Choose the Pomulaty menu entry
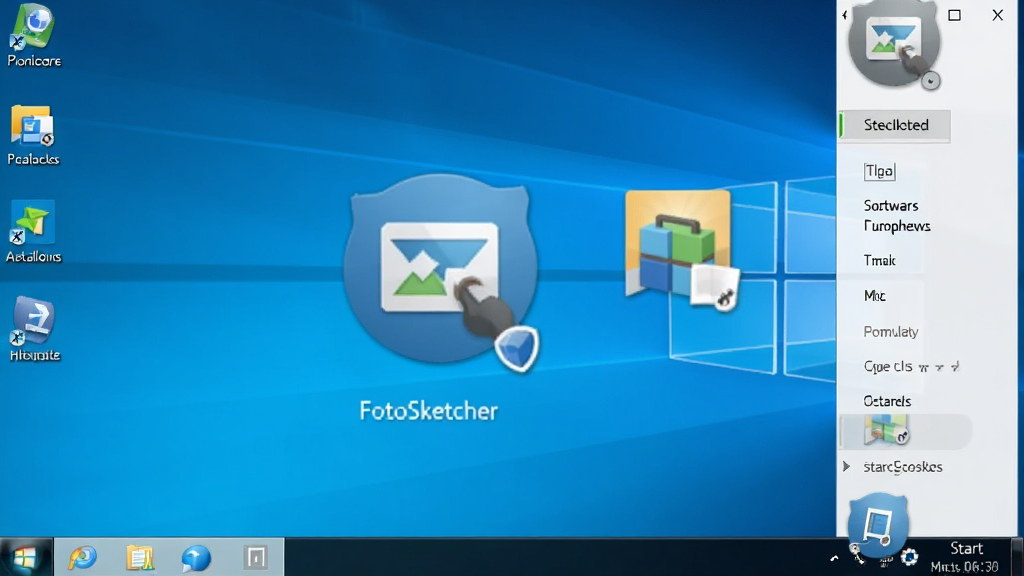Viewport: 1024px width, 576px height. coord(891,332)
